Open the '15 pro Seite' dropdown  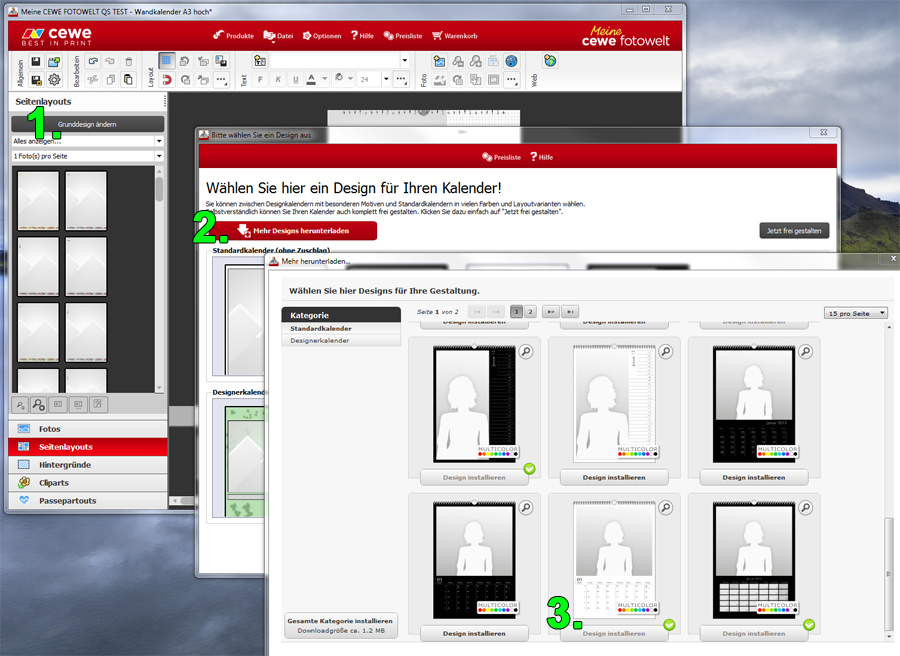coord(856,313)
